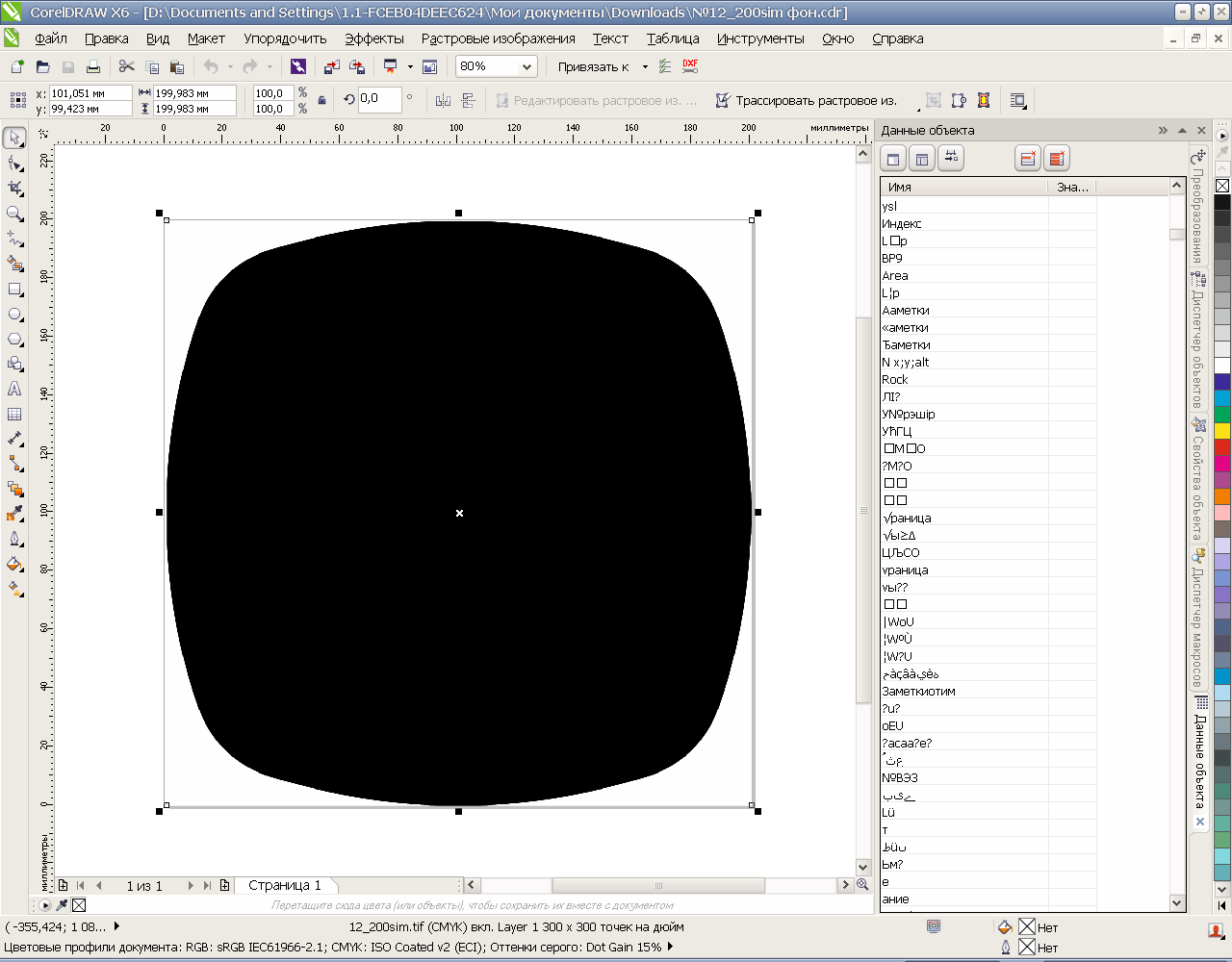Screen dimensions: 1232x962
Task: Open Диспетчер объектов docker tab
Action: 1198,342
